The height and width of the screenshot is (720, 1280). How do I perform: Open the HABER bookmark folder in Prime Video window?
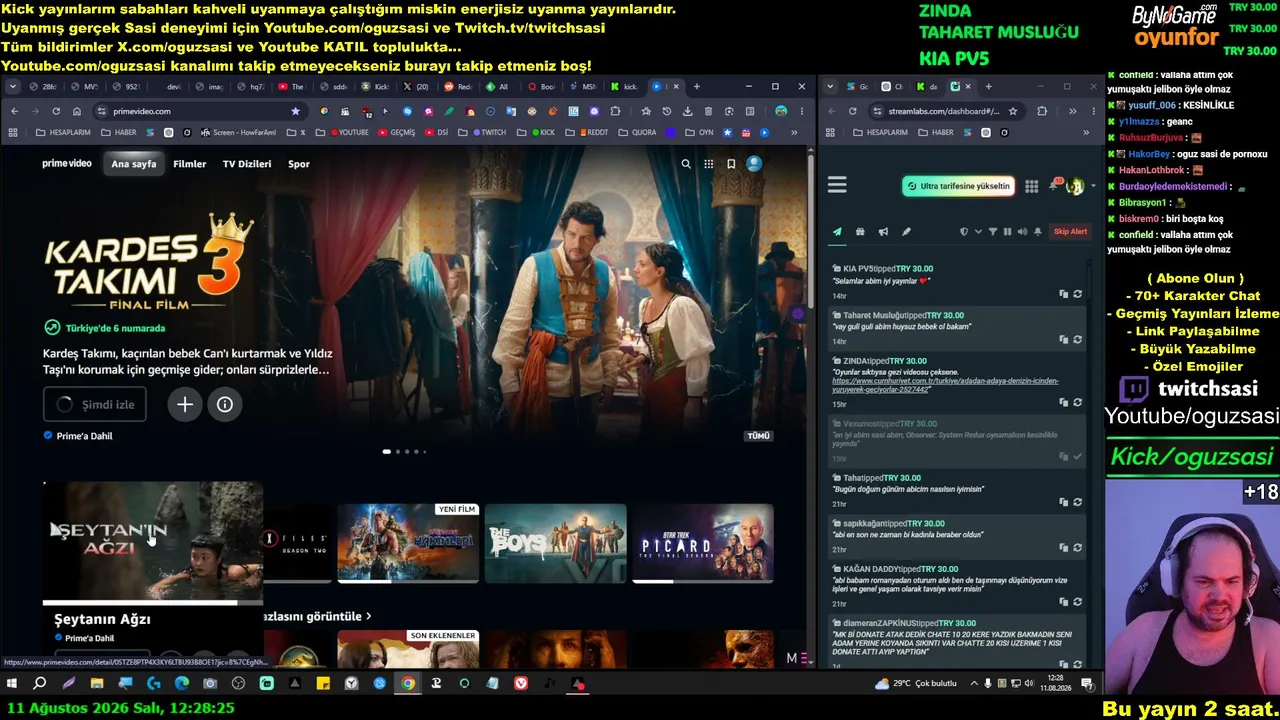[x=118, y=132]
